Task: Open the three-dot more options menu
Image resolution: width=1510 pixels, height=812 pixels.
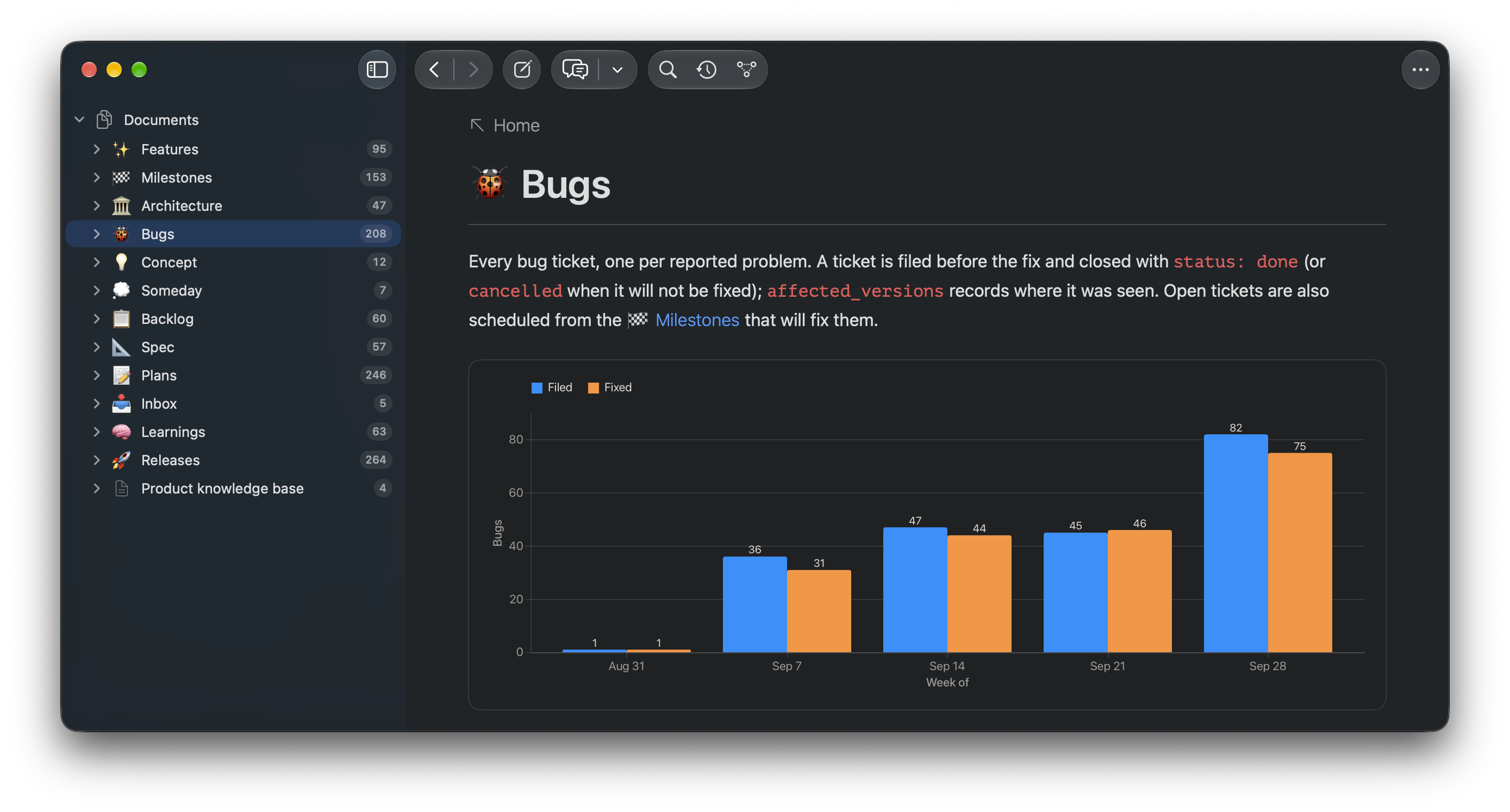Action: [x=1420, y=69]
